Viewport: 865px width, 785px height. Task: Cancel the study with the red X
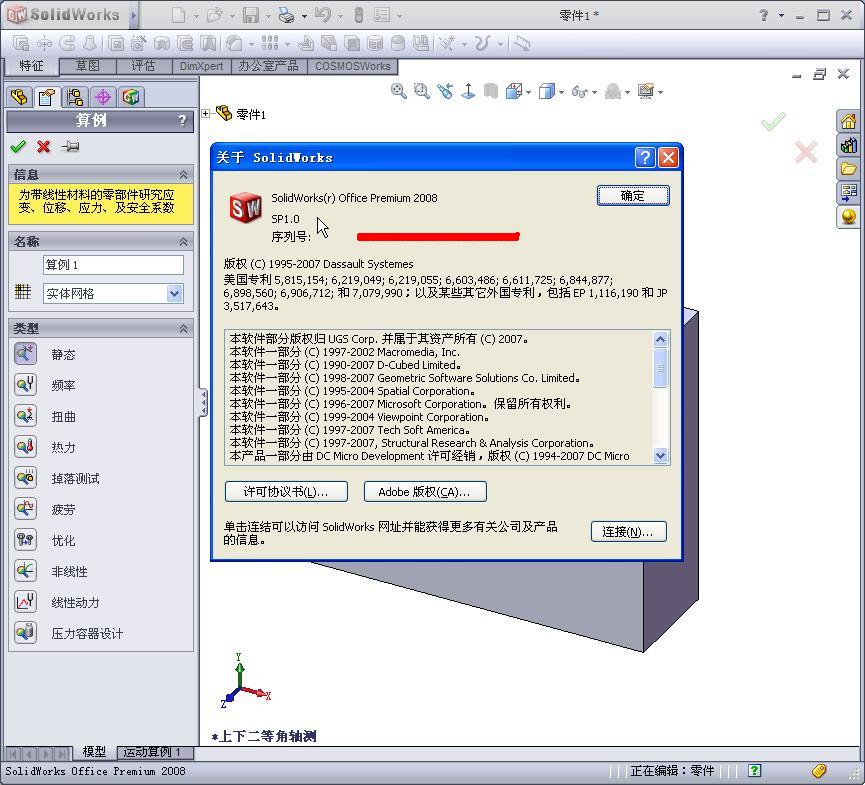tap(44, 147)
